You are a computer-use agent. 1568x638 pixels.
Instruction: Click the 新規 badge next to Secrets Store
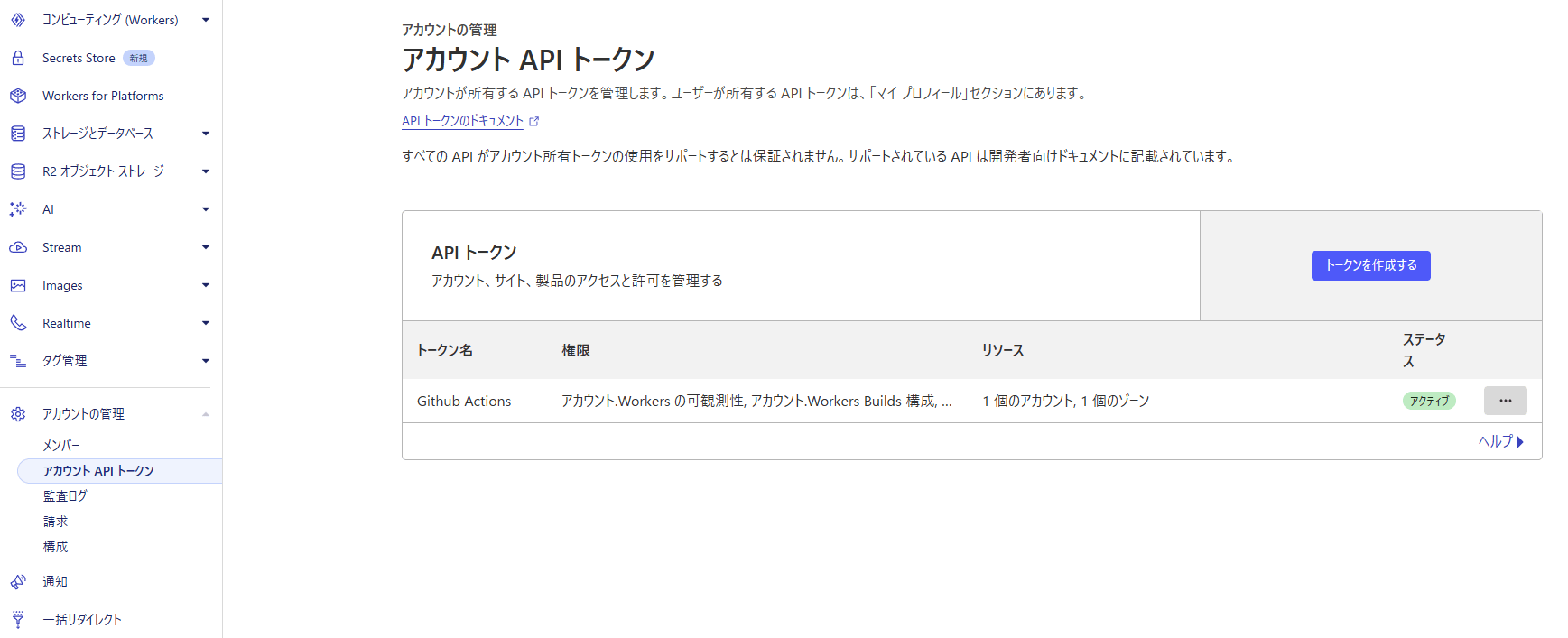coord(139,58)
